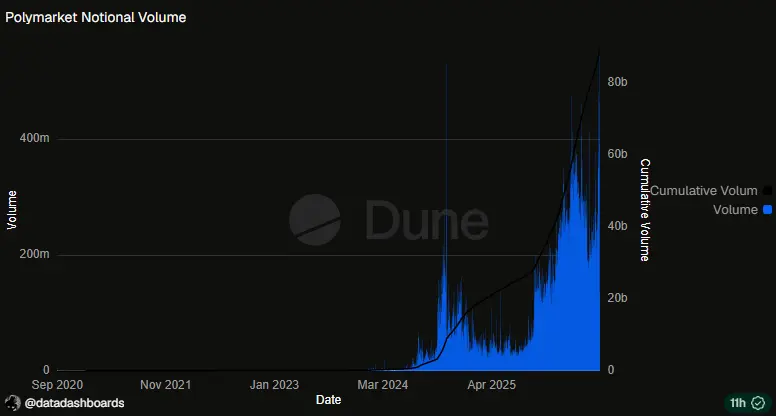The height and width of the screenshot is (416, 776).
Task: Click the Apr 2025 x-axis label
Action: tap(491, 385)
